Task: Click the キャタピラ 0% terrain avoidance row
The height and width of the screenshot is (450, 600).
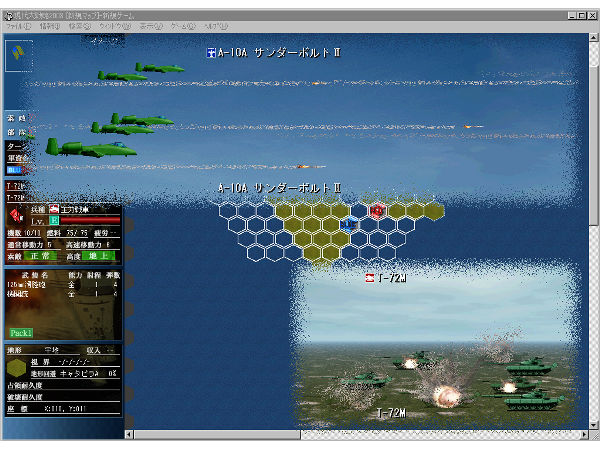Action: pos(75,373)
